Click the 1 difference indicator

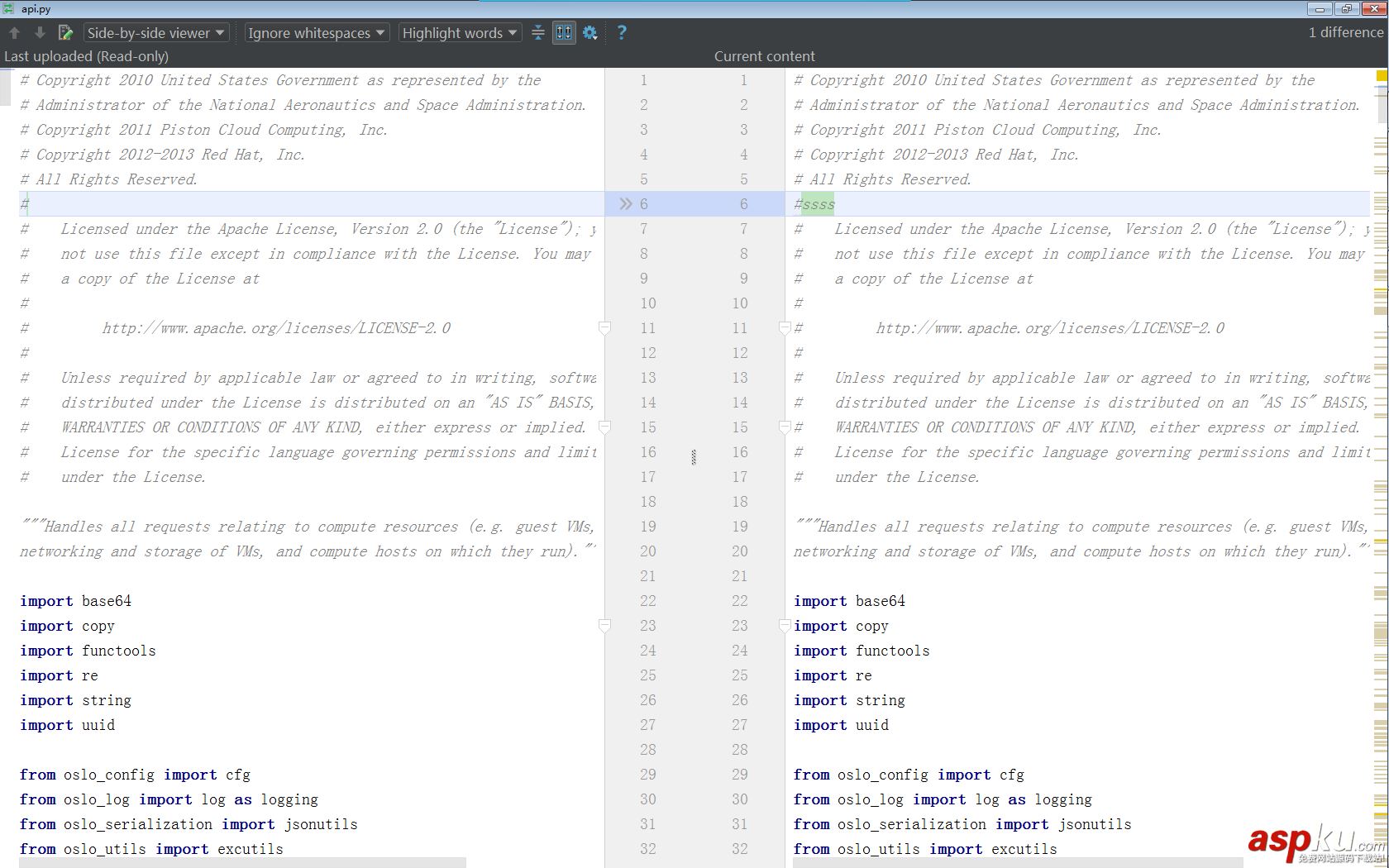pos(1345,32)
